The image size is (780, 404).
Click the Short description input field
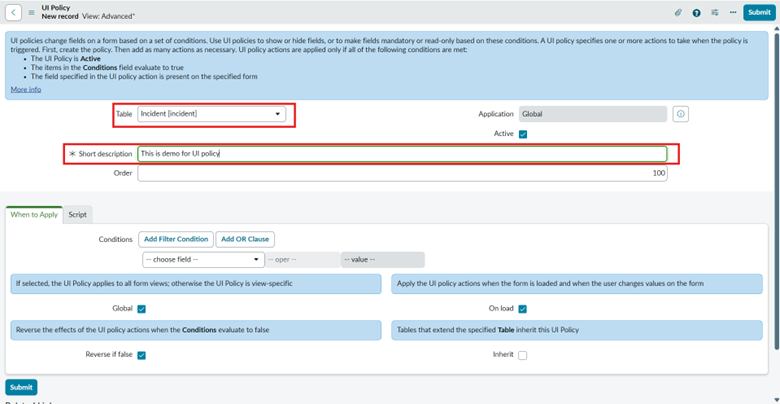coord(402,154)
